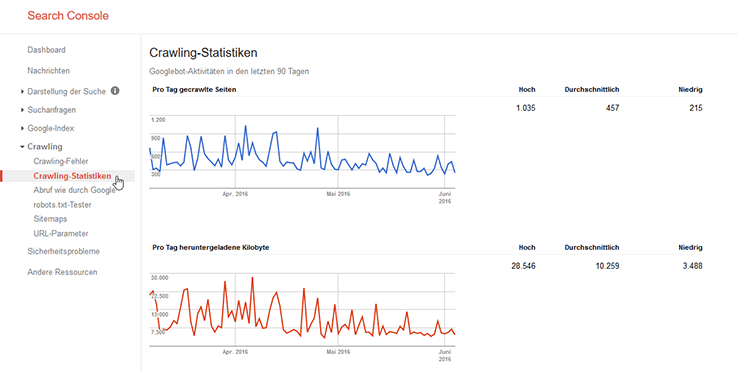Open the Suchanfragen section
Screen dimensions: 738x371
(x=51, y=110)
